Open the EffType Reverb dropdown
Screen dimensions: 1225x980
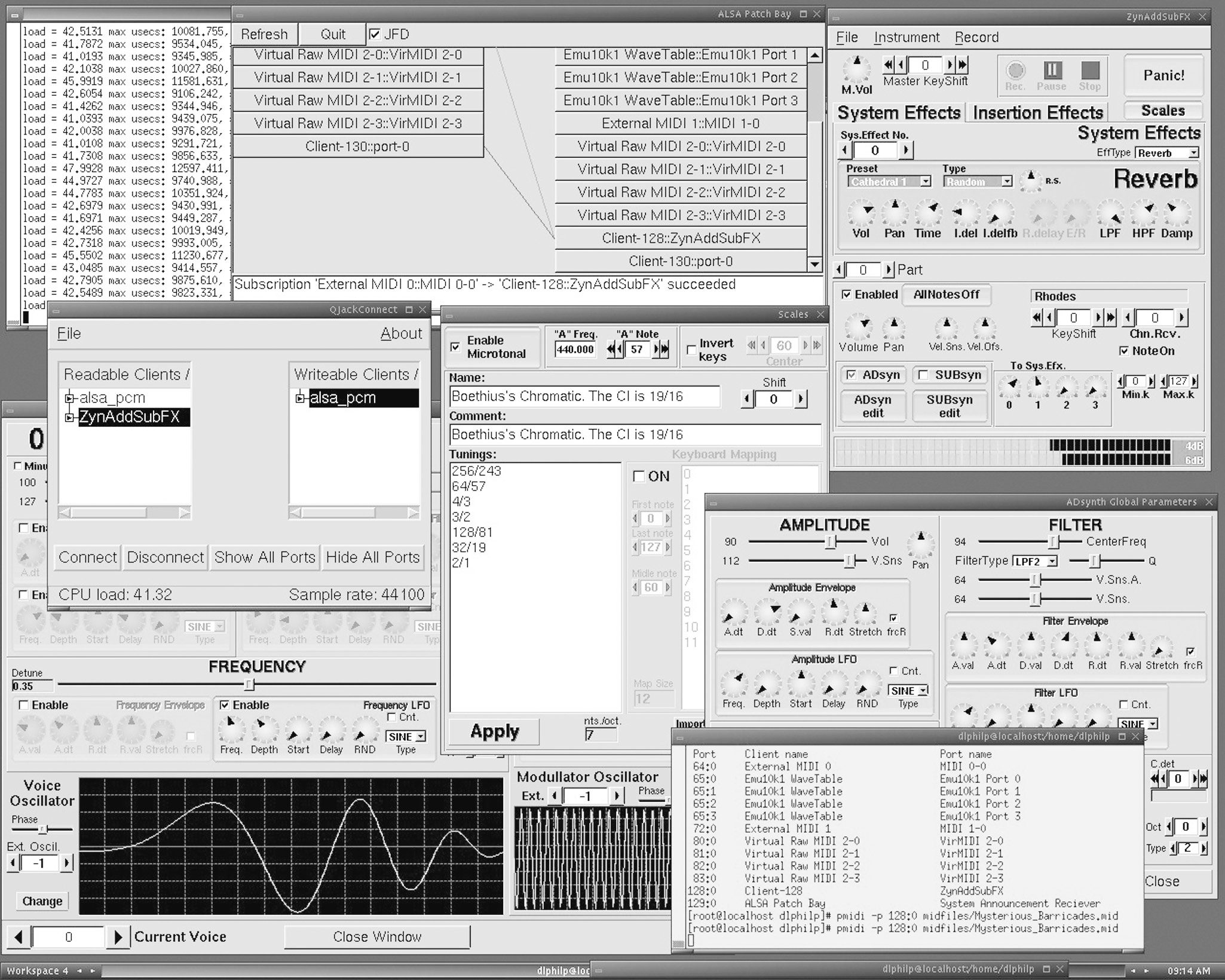[x=1166, y=153]
